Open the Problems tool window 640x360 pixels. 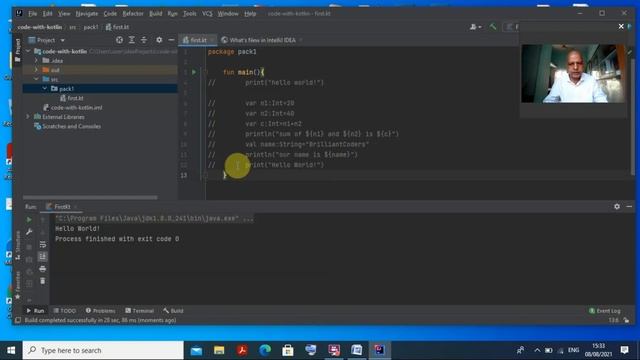100,311
